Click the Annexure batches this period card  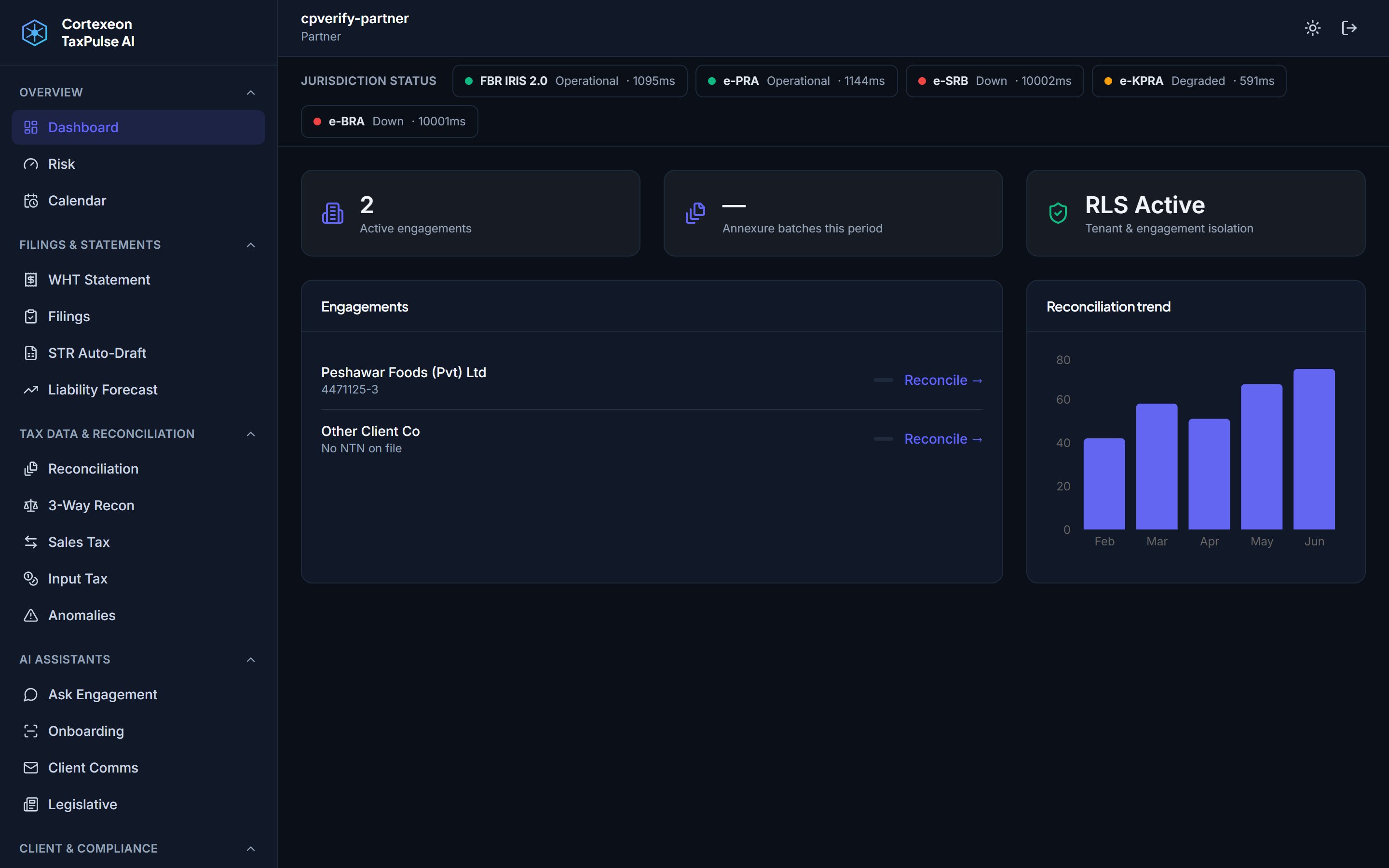coord(833,213)
